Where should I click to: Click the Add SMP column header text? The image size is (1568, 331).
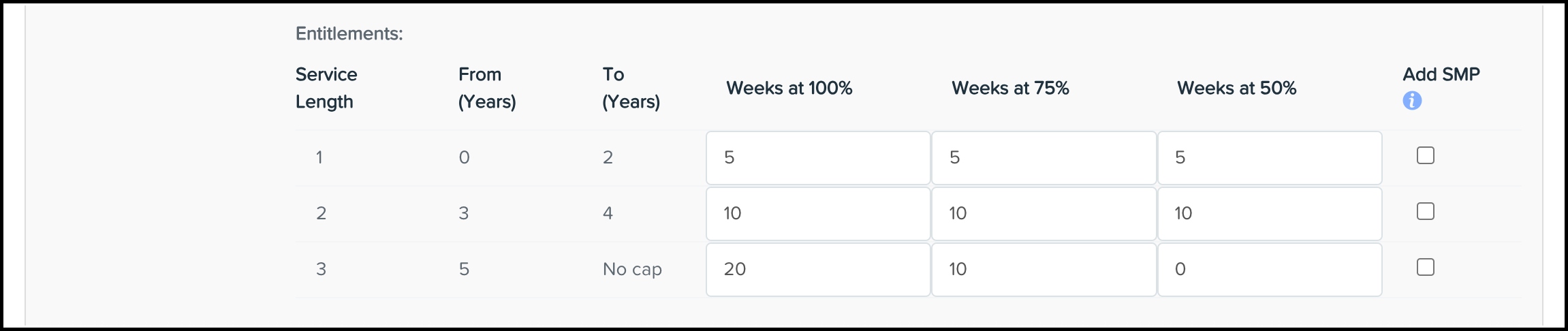tap(1441, 74)
